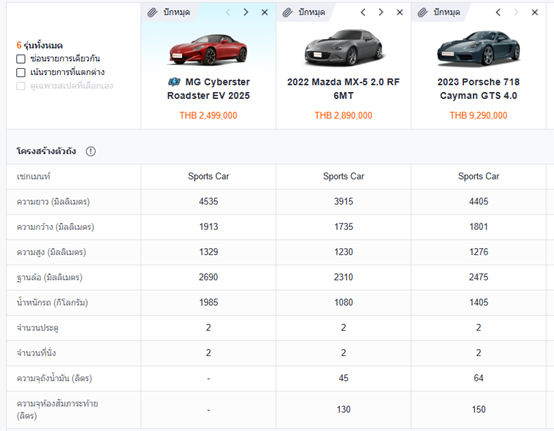The width and height of the screenshot is (554, 431).
Task: Open 2023 Porsche 718 Cayman GTS 4.0 title
Action: [x=478, y=89]
